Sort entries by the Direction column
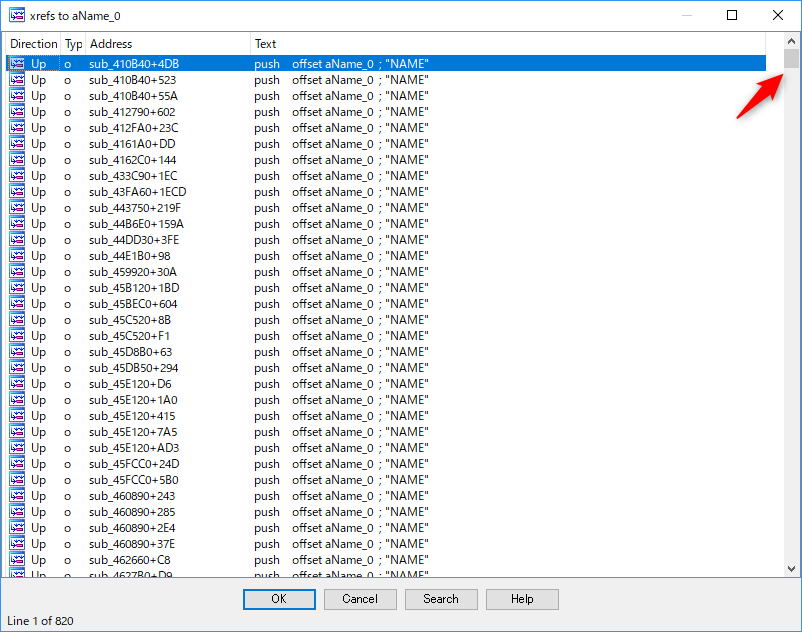The width and height of the screenshot is (802, 632). [x=33, y=43]
